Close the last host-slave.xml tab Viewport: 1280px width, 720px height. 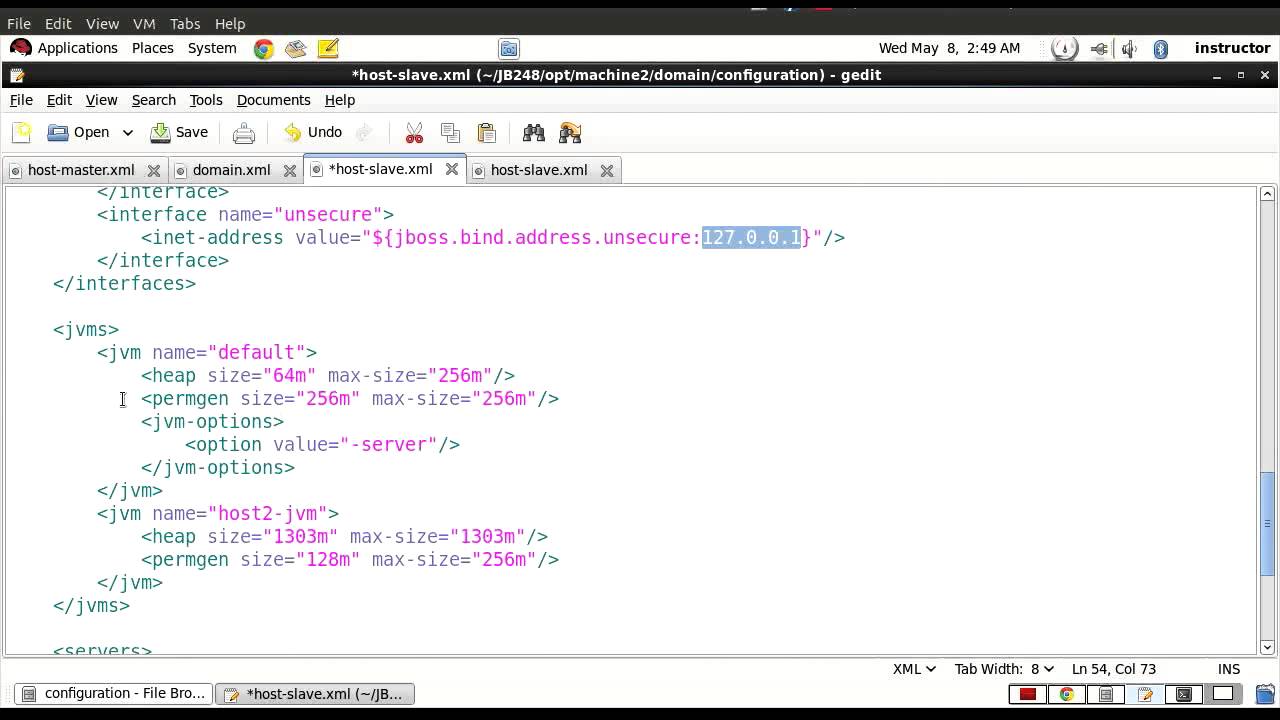coord(607,171)
